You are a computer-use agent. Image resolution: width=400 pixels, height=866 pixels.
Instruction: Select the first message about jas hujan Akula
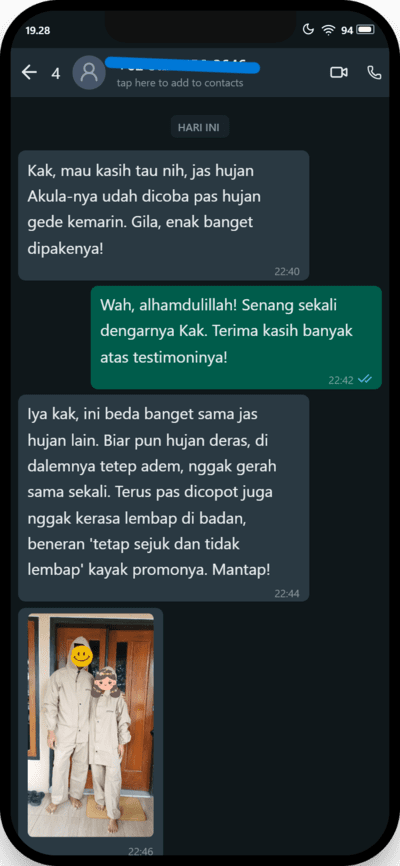click(164, 215)
